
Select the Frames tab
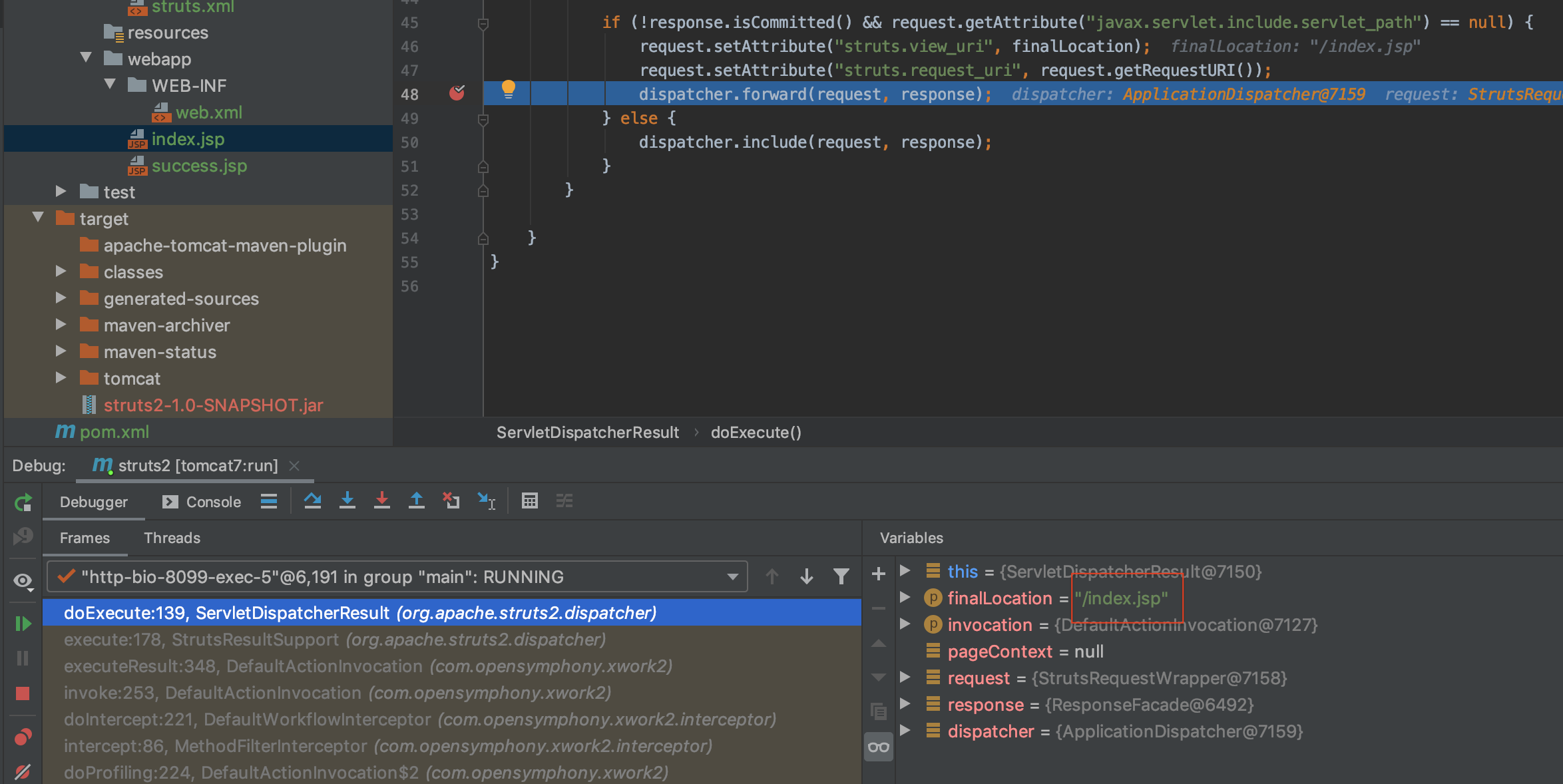click(x=85, y=538)
